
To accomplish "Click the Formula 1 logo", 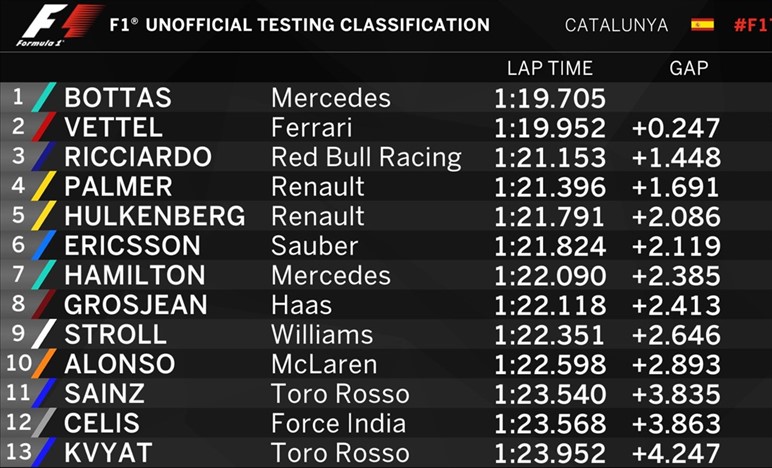I will pos(59,25).
